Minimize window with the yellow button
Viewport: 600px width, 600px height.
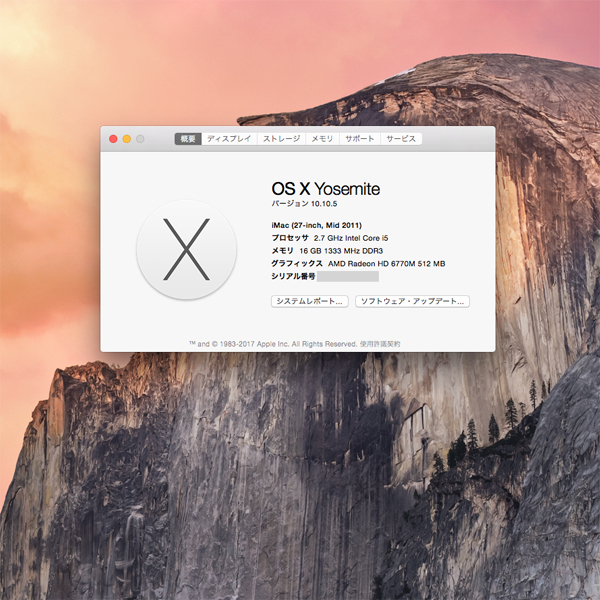pyautogui.click(x=127, y=139)
